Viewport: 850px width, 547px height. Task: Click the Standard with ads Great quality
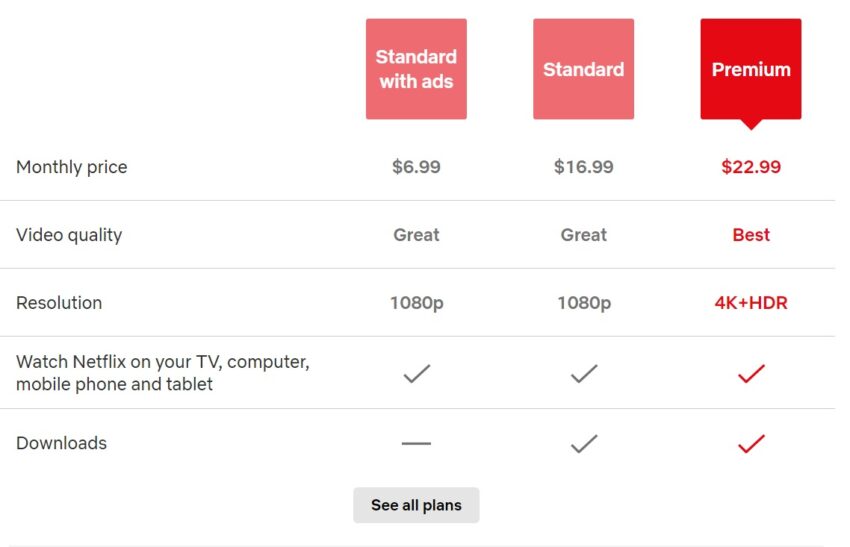pos(416,235)
